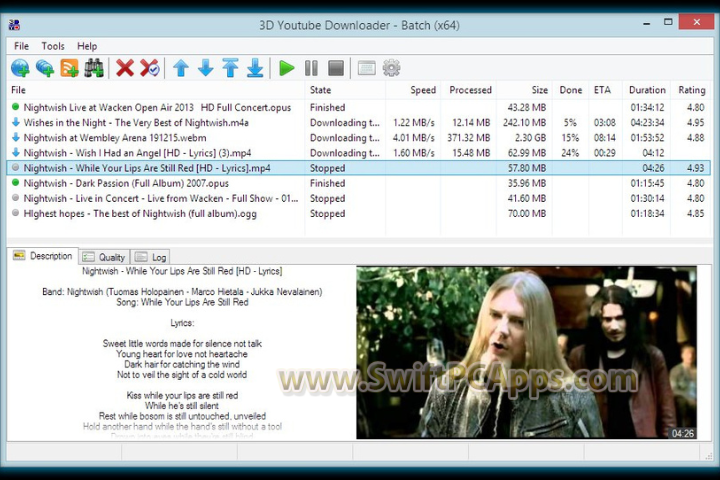Viewport: 720px width, 480px height.
Task: Click the orange RSS feed add icon
Action: tap(69, 68)
